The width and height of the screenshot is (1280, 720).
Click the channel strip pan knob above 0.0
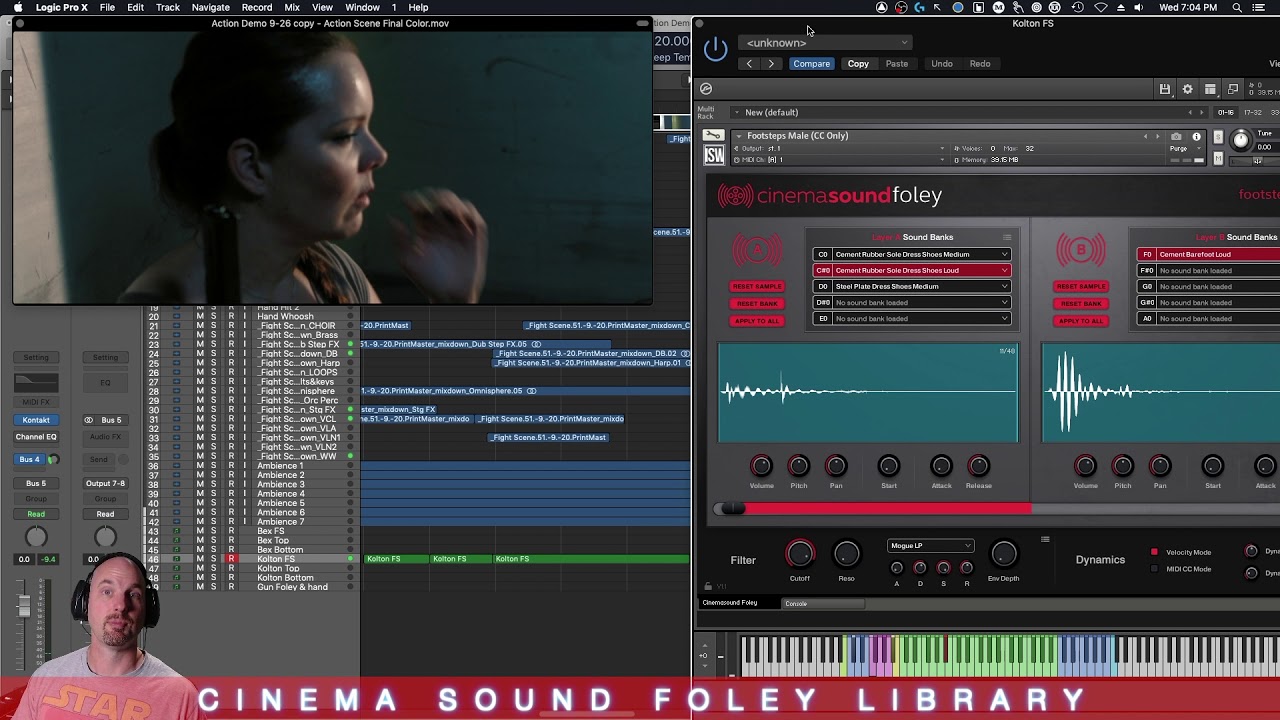point(36,538)
